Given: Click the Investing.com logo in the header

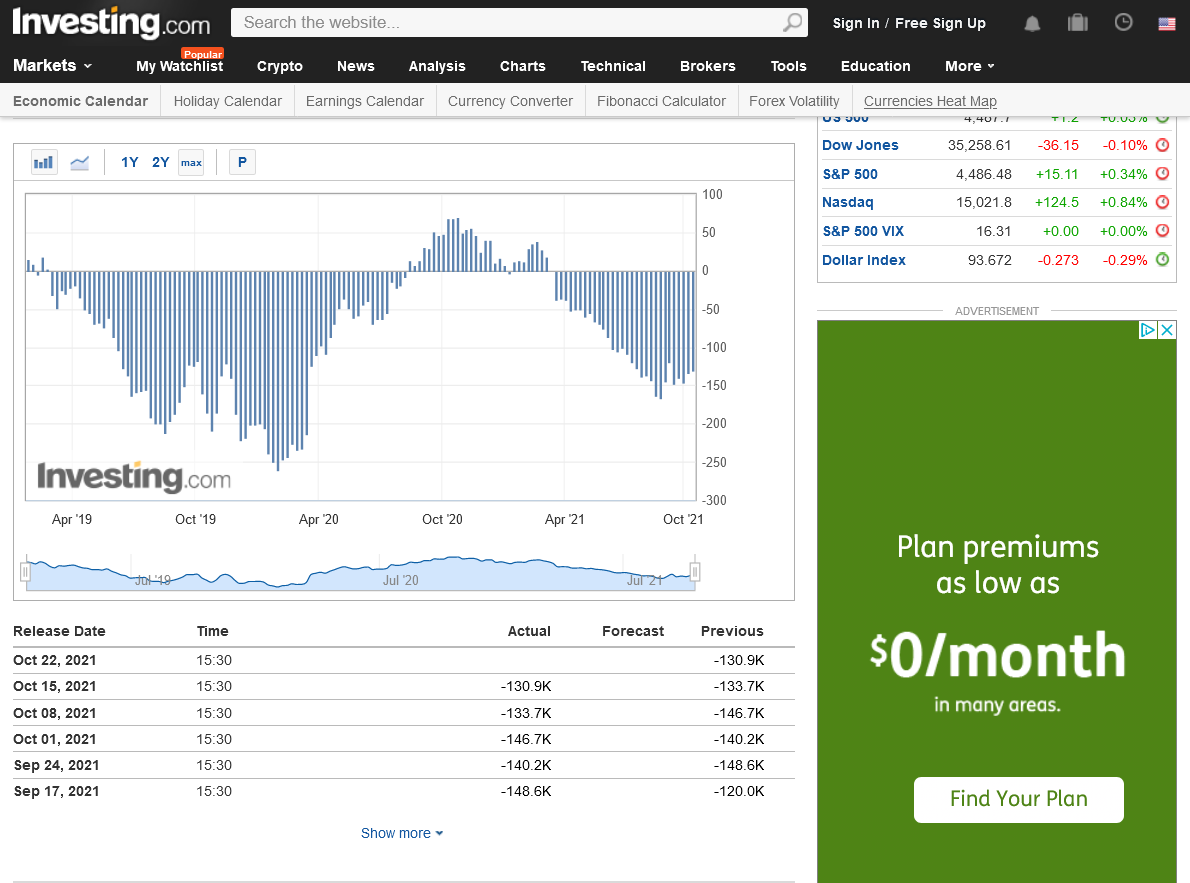Looking at the screenshot, I should (x=111, y=23).
